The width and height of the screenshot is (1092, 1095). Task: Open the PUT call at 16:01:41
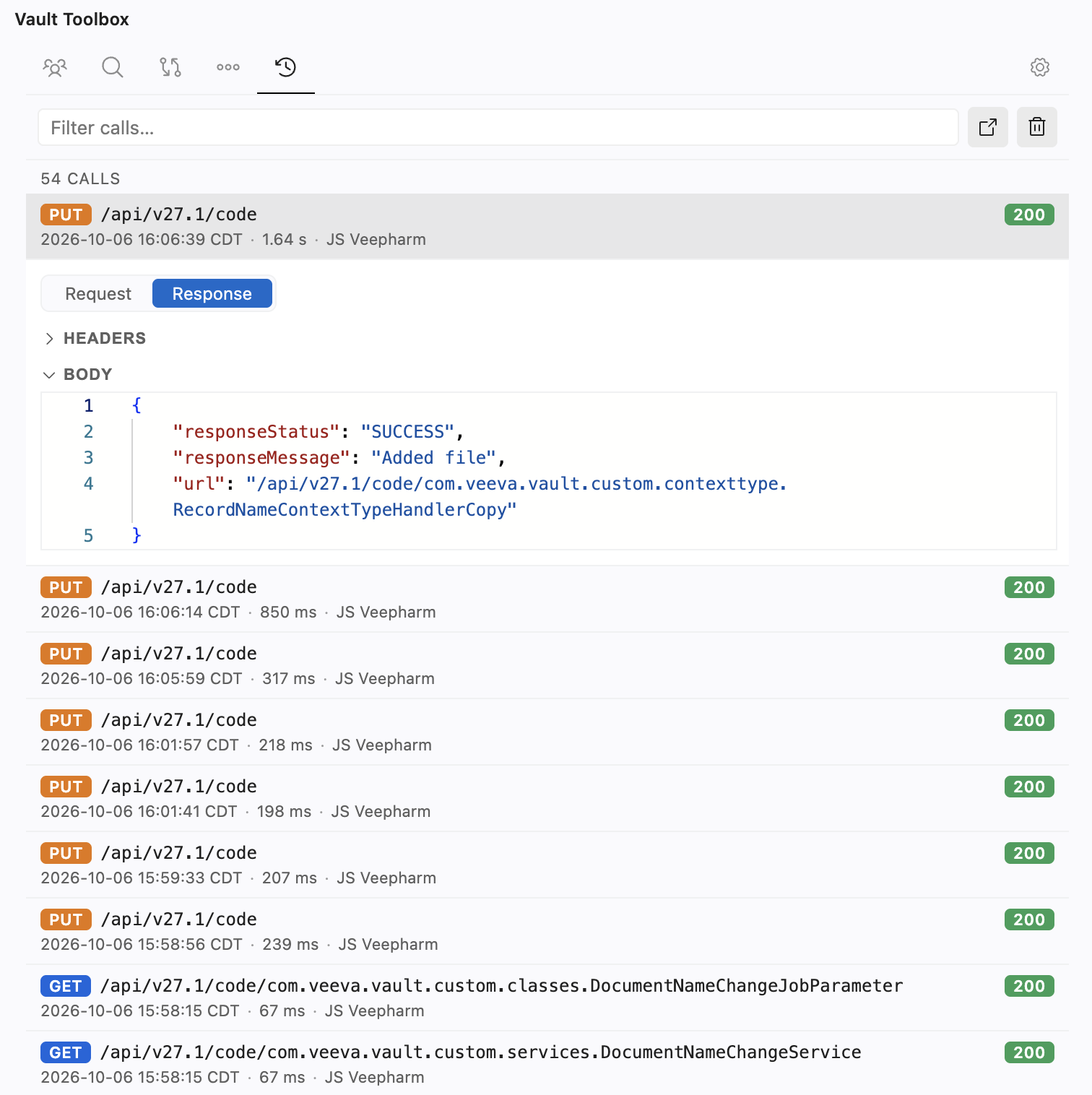547,798
